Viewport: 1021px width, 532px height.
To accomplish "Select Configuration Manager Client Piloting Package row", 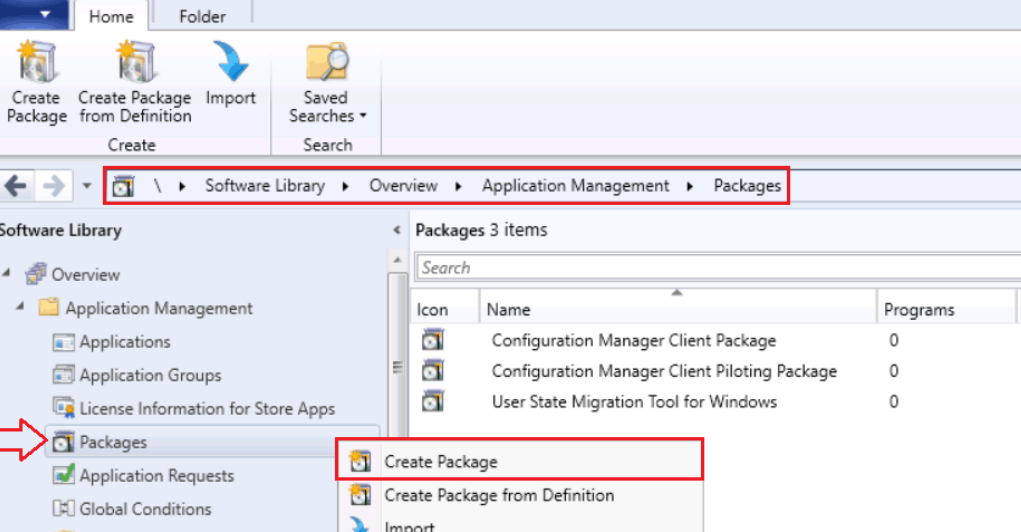I will (716, 371).
